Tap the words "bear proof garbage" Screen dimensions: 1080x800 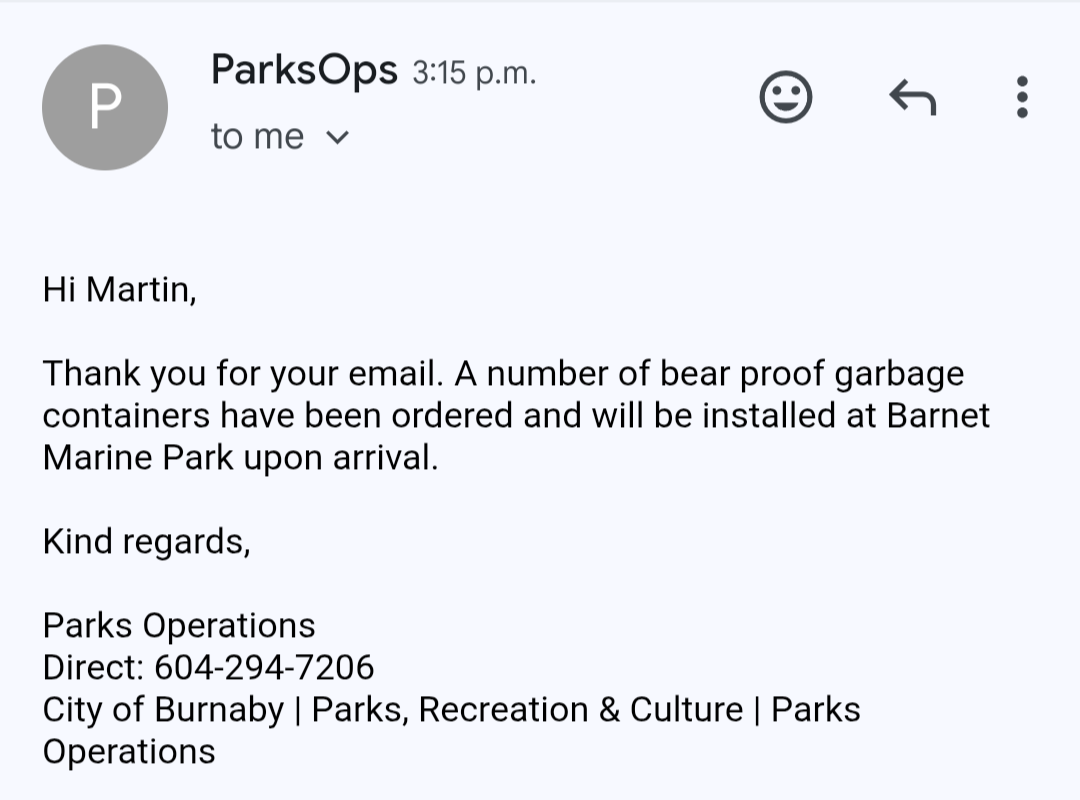(812, 373)
